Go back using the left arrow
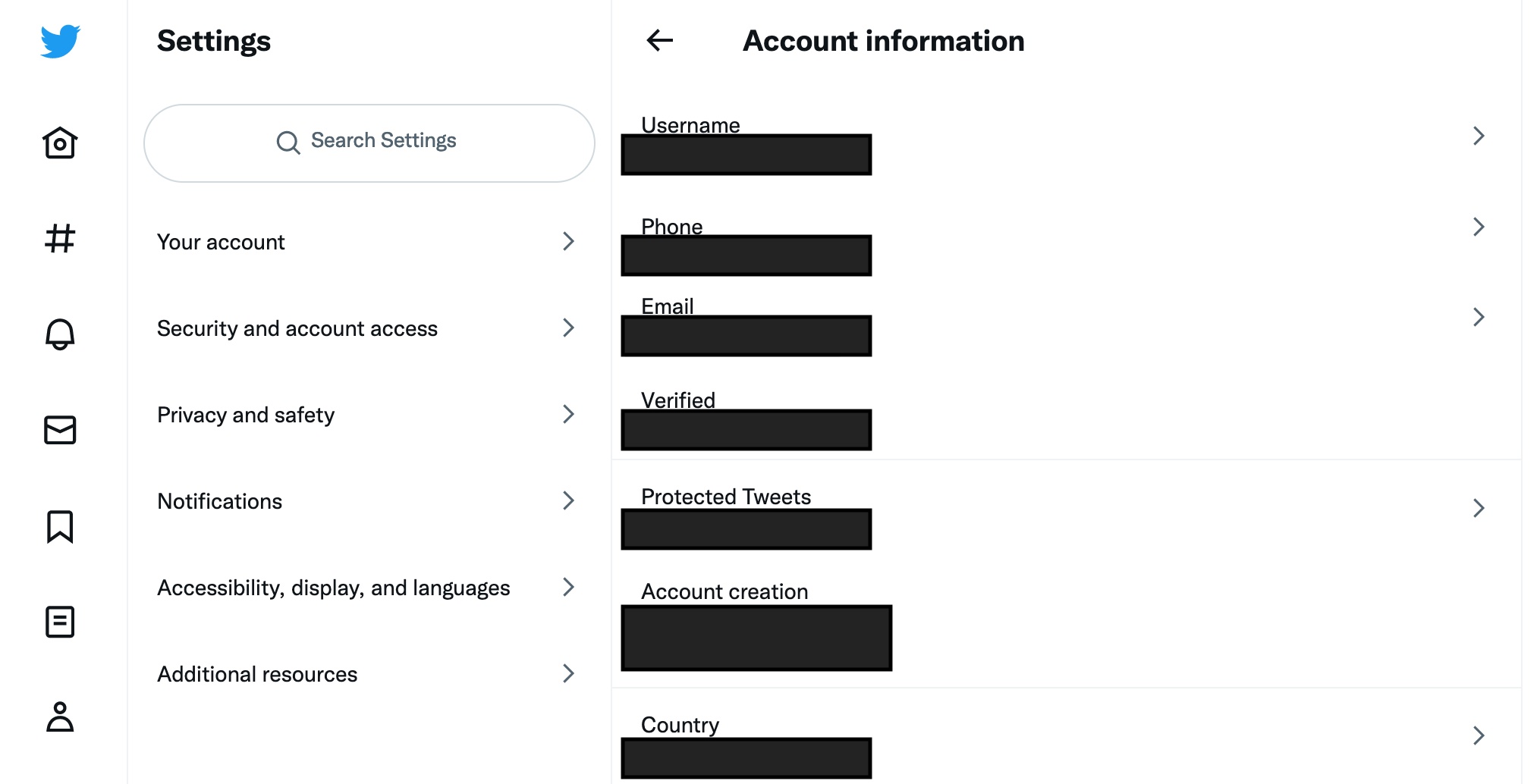The width and height of the screenshot is (1540, 784). (x=659, y=40)
